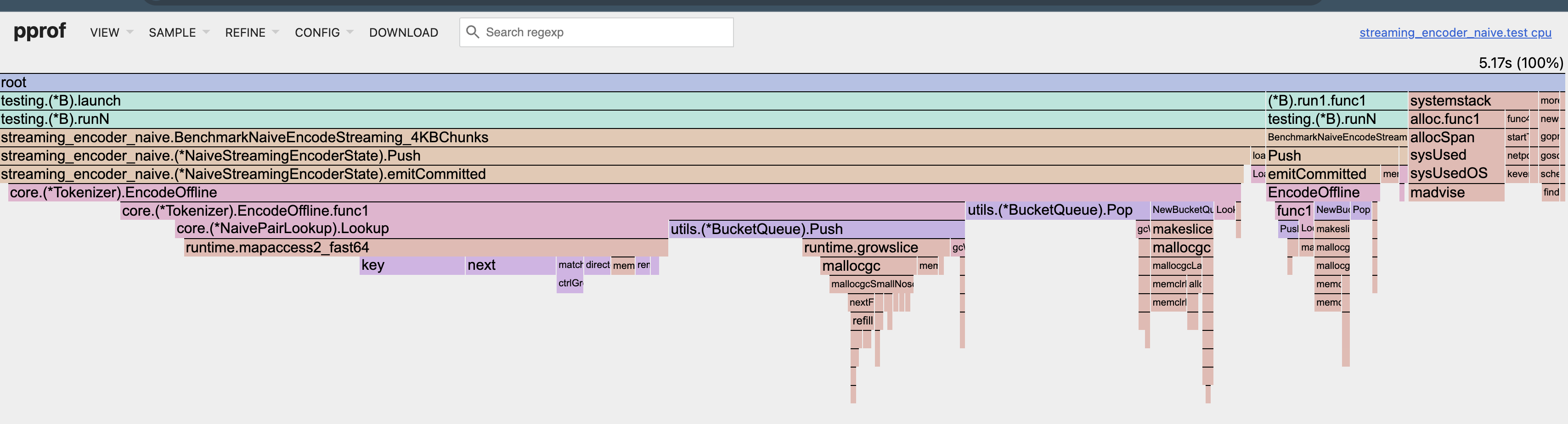
Task: Open the DOWNLOAD menu
Action: [x=404, y=32]
